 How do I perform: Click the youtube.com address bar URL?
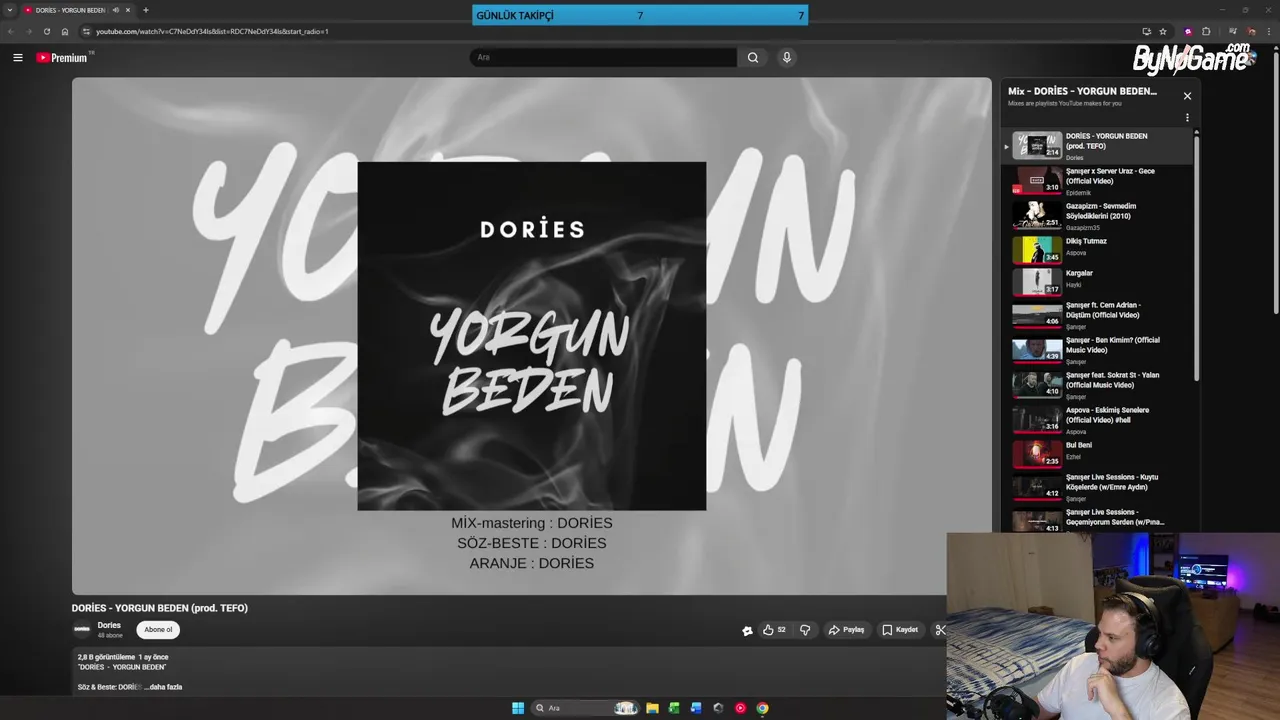pos(212,31)
